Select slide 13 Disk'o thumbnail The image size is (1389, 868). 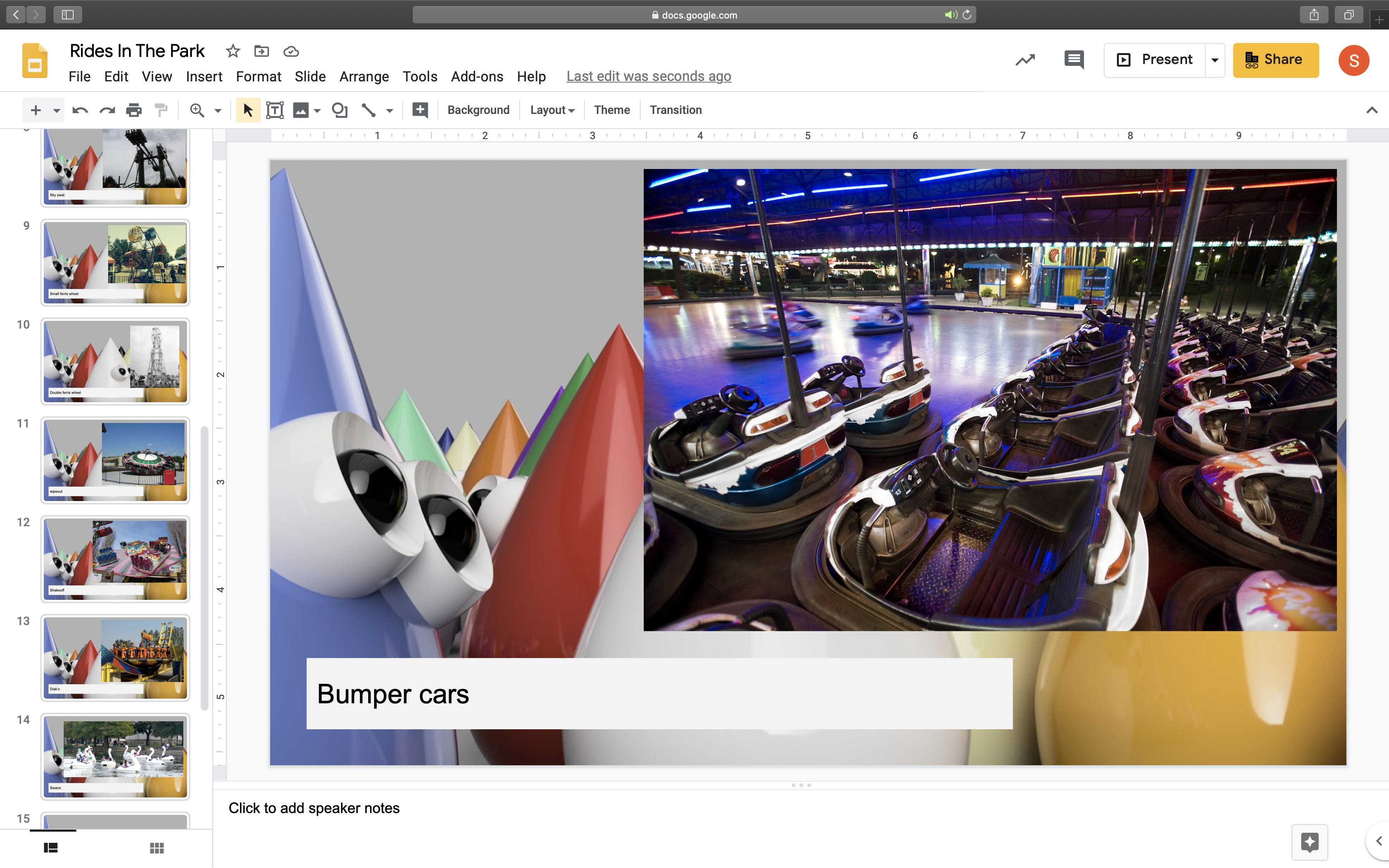115,658
